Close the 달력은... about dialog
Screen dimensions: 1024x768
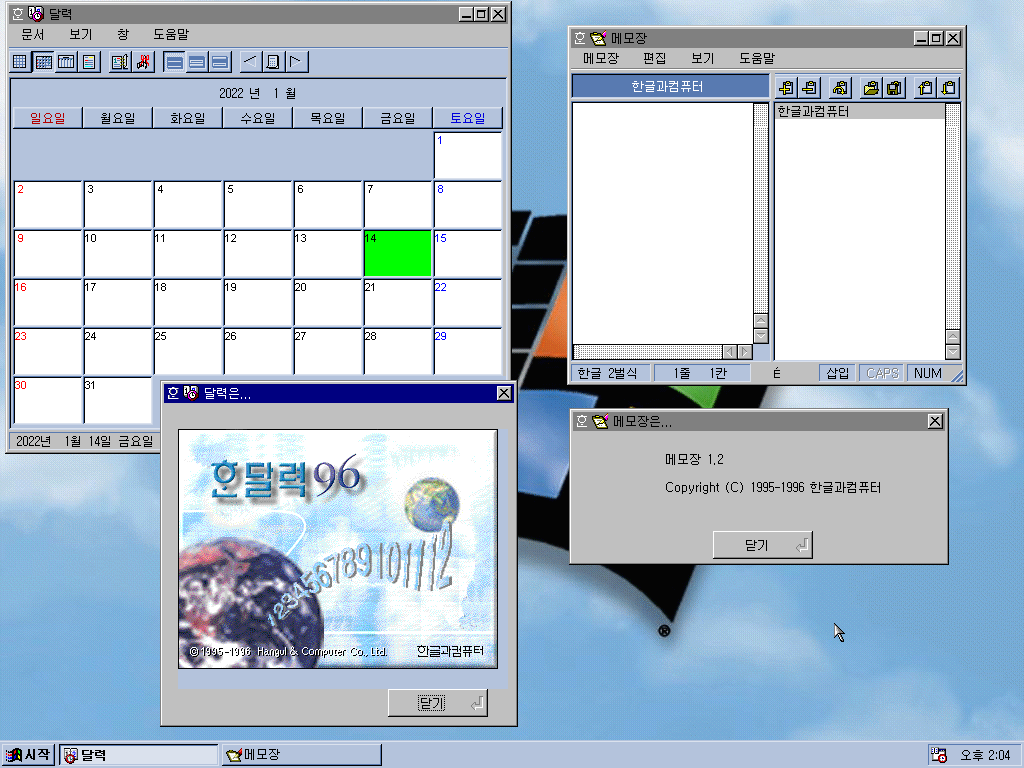click(x=504, y=393)
